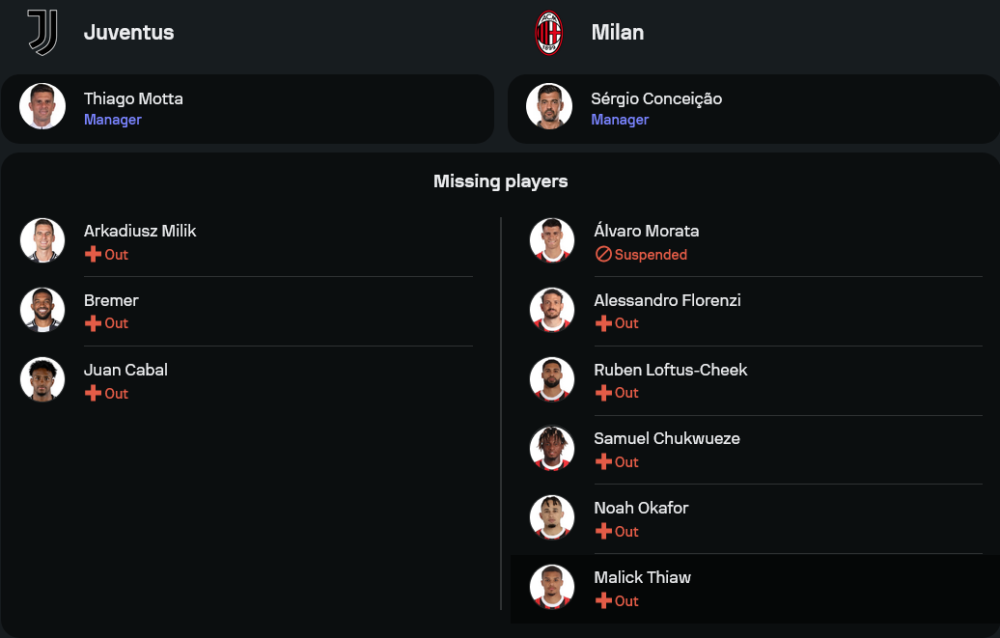Click Samuel Chukwueze's player avatar
The image size is (1000, 638).
coord(552,449)
